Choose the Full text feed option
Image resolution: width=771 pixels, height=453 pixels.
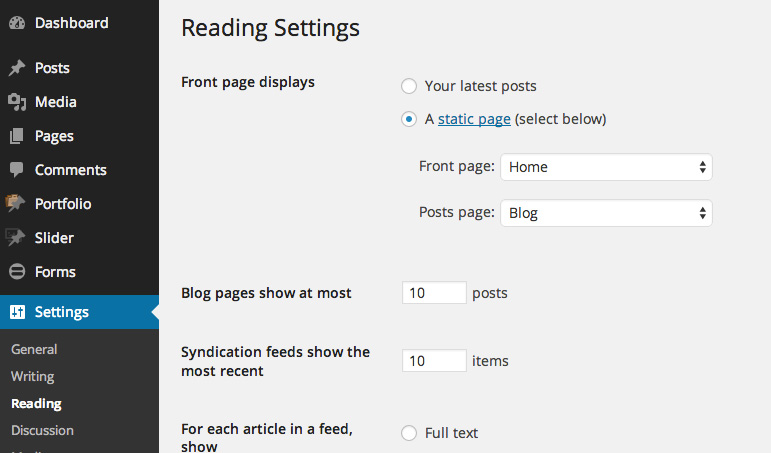[409, 433]
